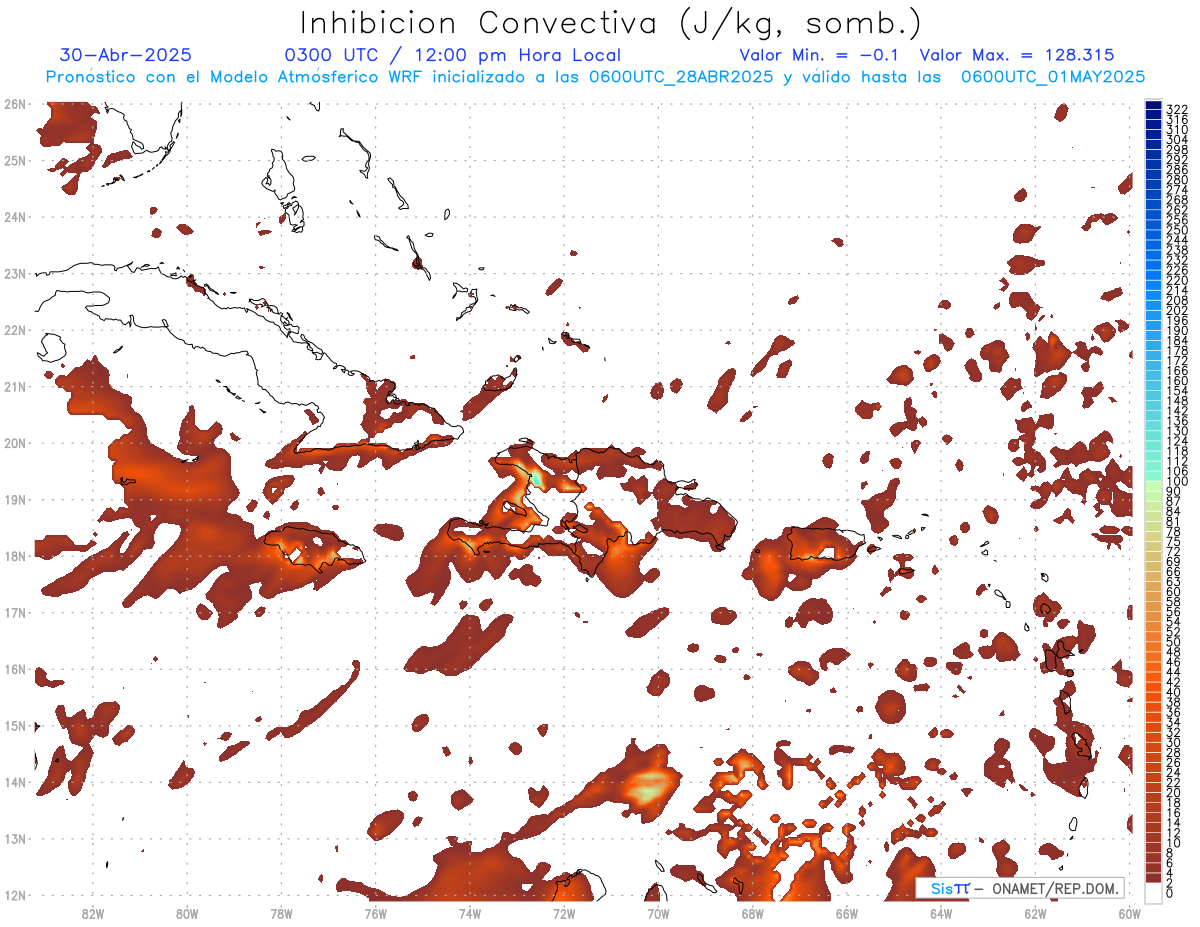Click the "322" value on the color scale
Viewport: 1200px width, 927px height.
(x=1177, y=109)
